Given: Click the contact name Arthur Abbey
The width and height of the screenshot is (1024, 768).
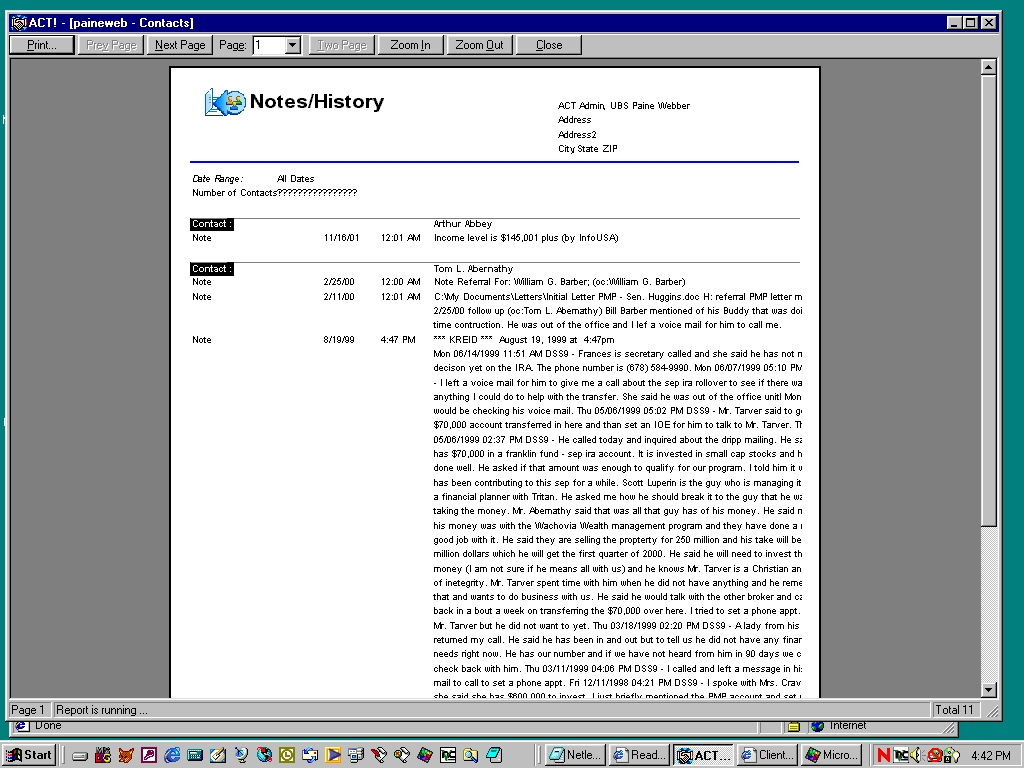Looking at the screenshot, I should (x=462, y=223).
